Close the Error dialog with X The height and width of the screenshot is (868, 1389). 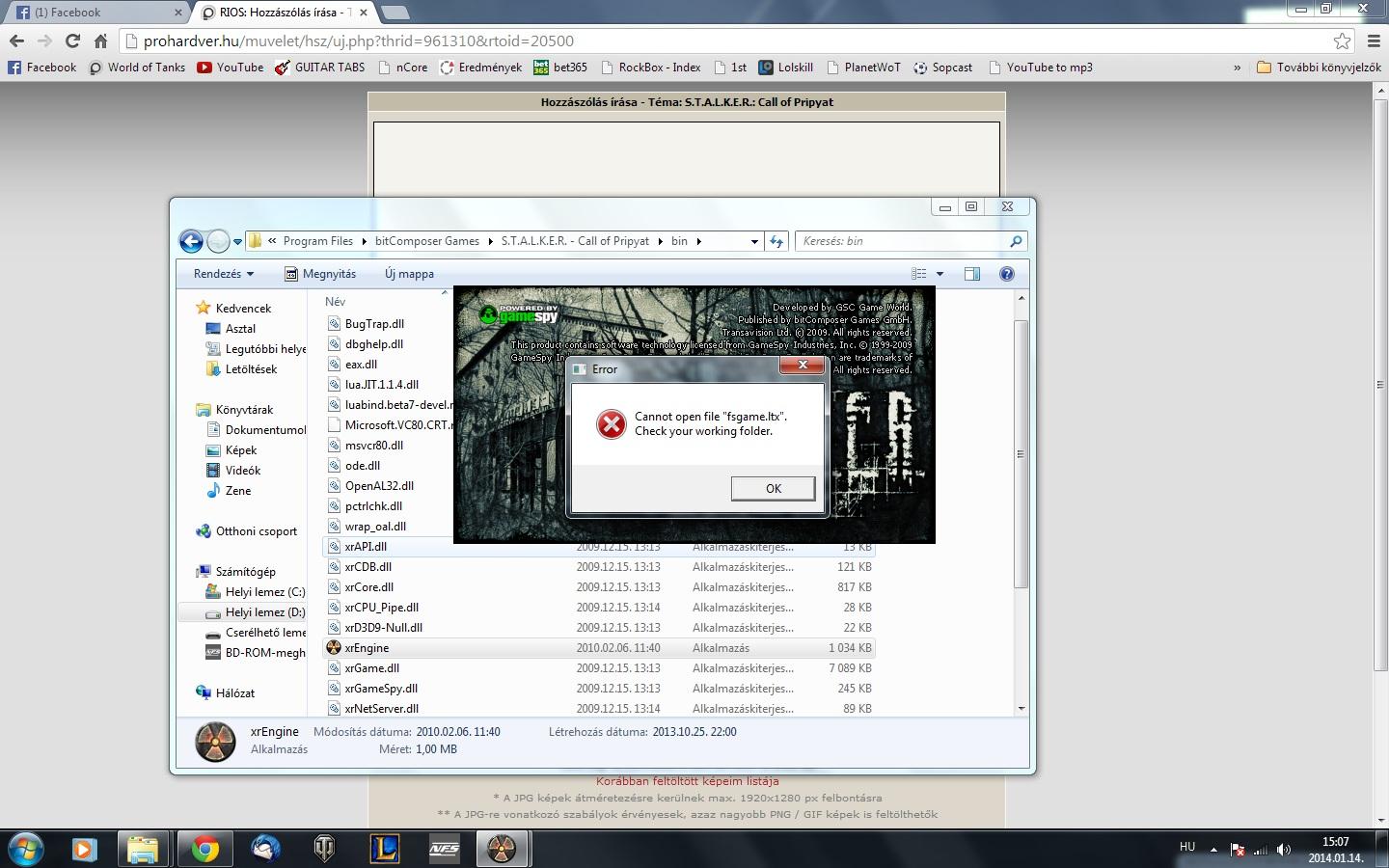click(802, 366)
